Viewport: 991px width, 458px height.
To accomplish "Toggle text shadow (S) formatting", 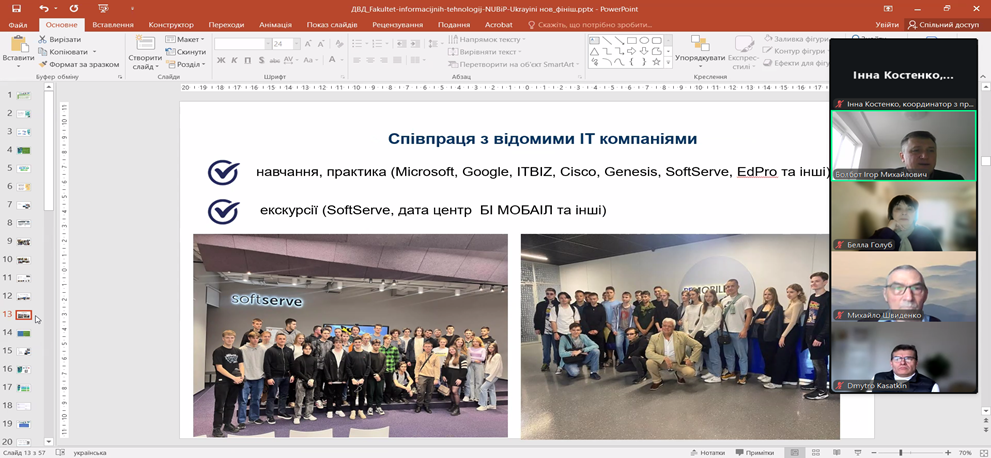I will click(x=260, y=61).
